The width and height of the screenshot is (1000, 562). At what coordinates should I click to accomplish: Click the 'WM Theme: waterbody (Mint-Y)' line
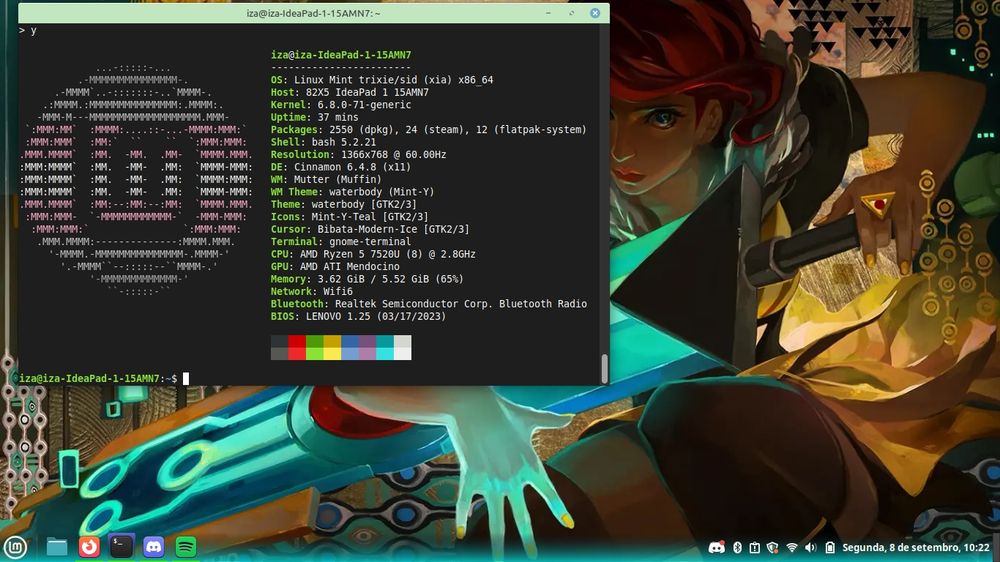coord(352,191)
